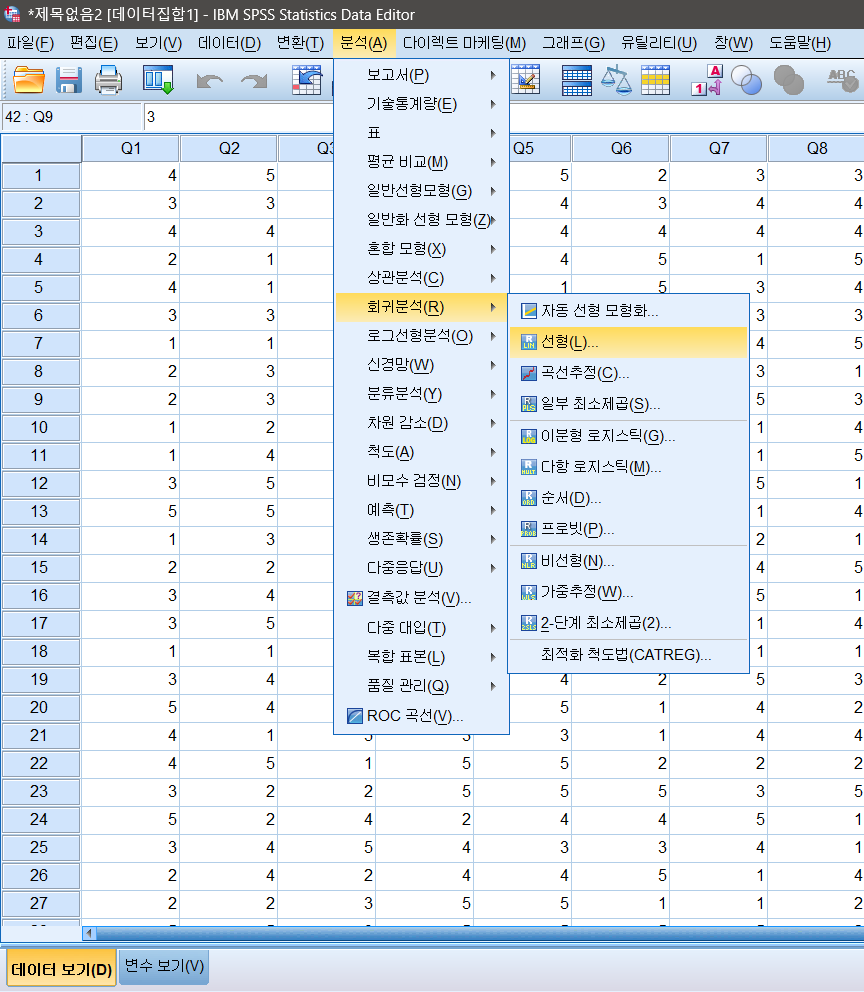The image size is (864, 992).
Task: Expand the 다중응답(U) submenu
Action: [x=421, y=568]
